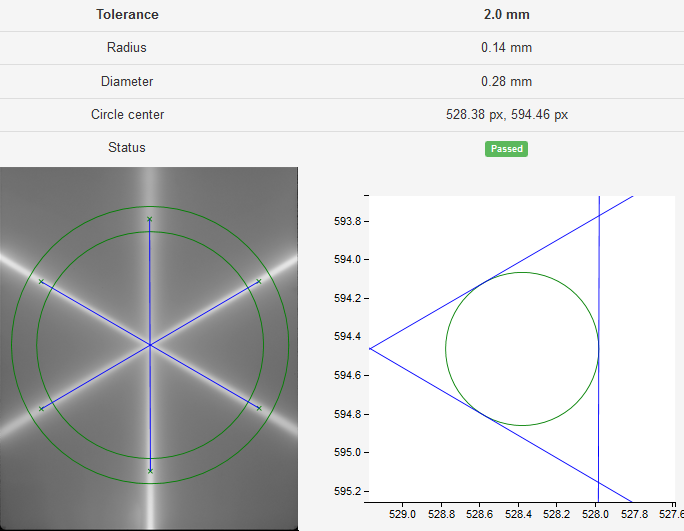The width and height of the screenshot is (684, 531).
Task: Select the Tolerance header cell
Action: 127,14
